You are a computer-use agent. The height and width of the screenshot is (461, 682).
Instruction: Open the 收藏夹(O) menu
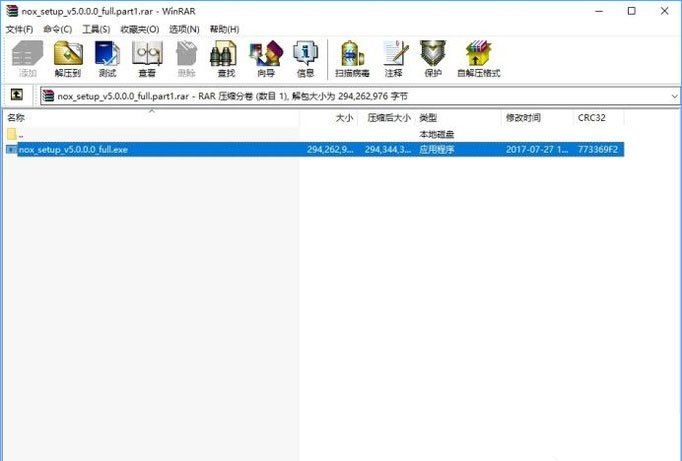(140, 29)
